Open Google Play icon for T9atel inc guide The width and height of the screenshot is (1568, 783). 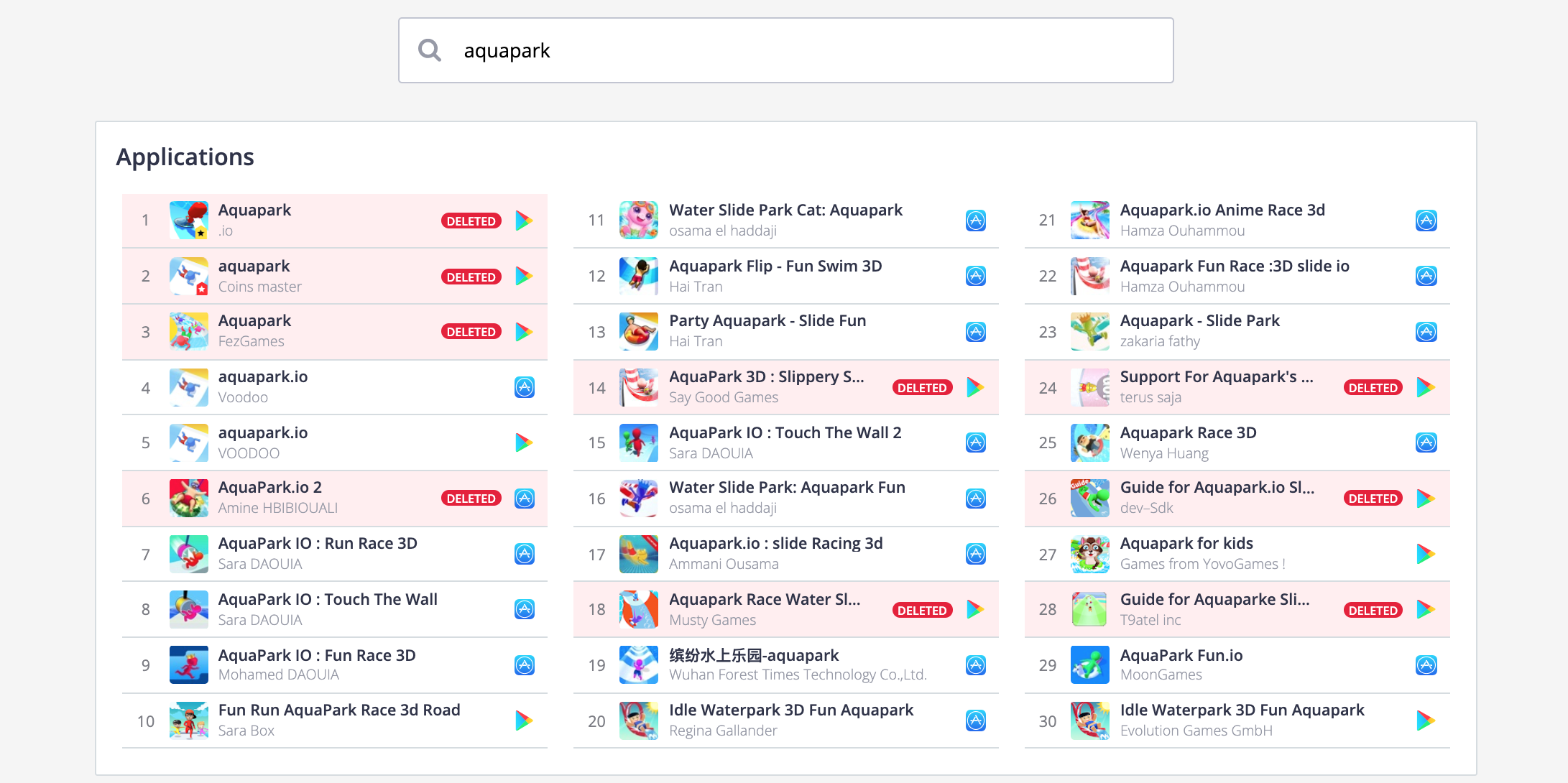[x=1426, y=609]
